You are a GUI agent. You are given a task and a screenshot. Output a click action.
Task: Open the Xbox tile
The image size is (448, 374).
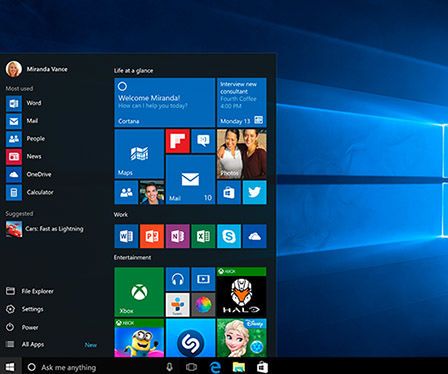pos(139,292)
